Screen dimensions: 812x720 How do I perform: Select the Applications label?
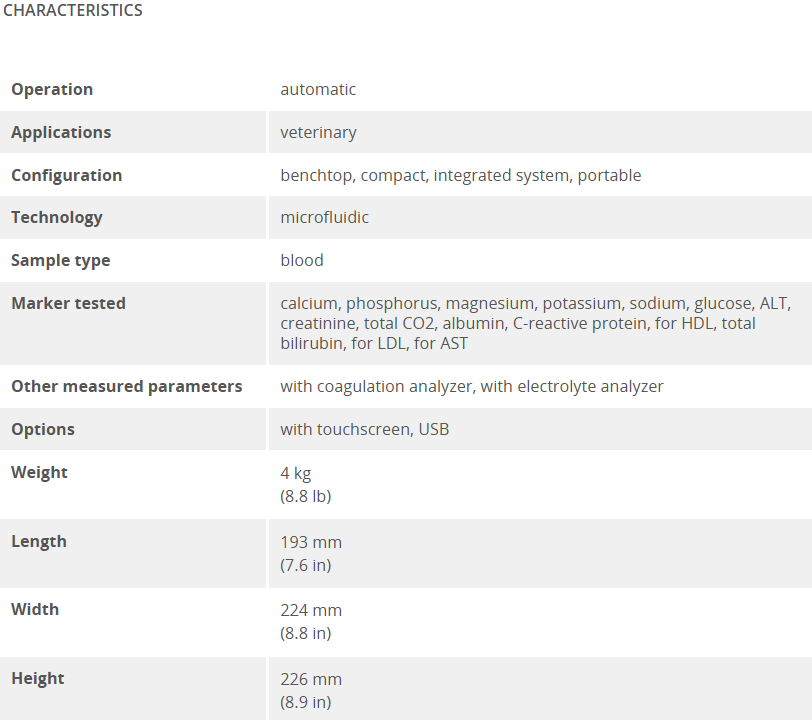click(x=61, y=132)
